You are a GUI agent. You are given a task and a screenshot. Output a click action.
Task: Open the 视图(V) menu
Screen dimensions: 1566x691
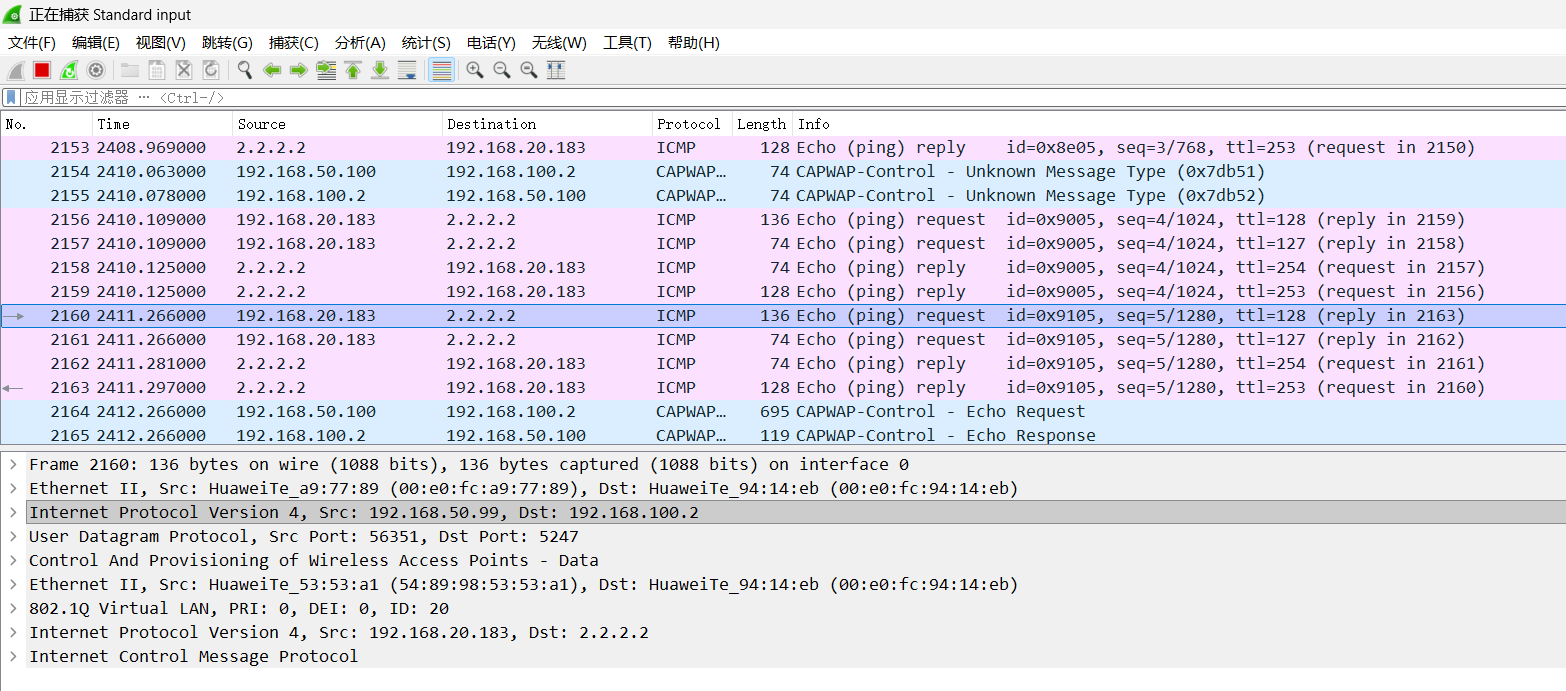[161, 43]
